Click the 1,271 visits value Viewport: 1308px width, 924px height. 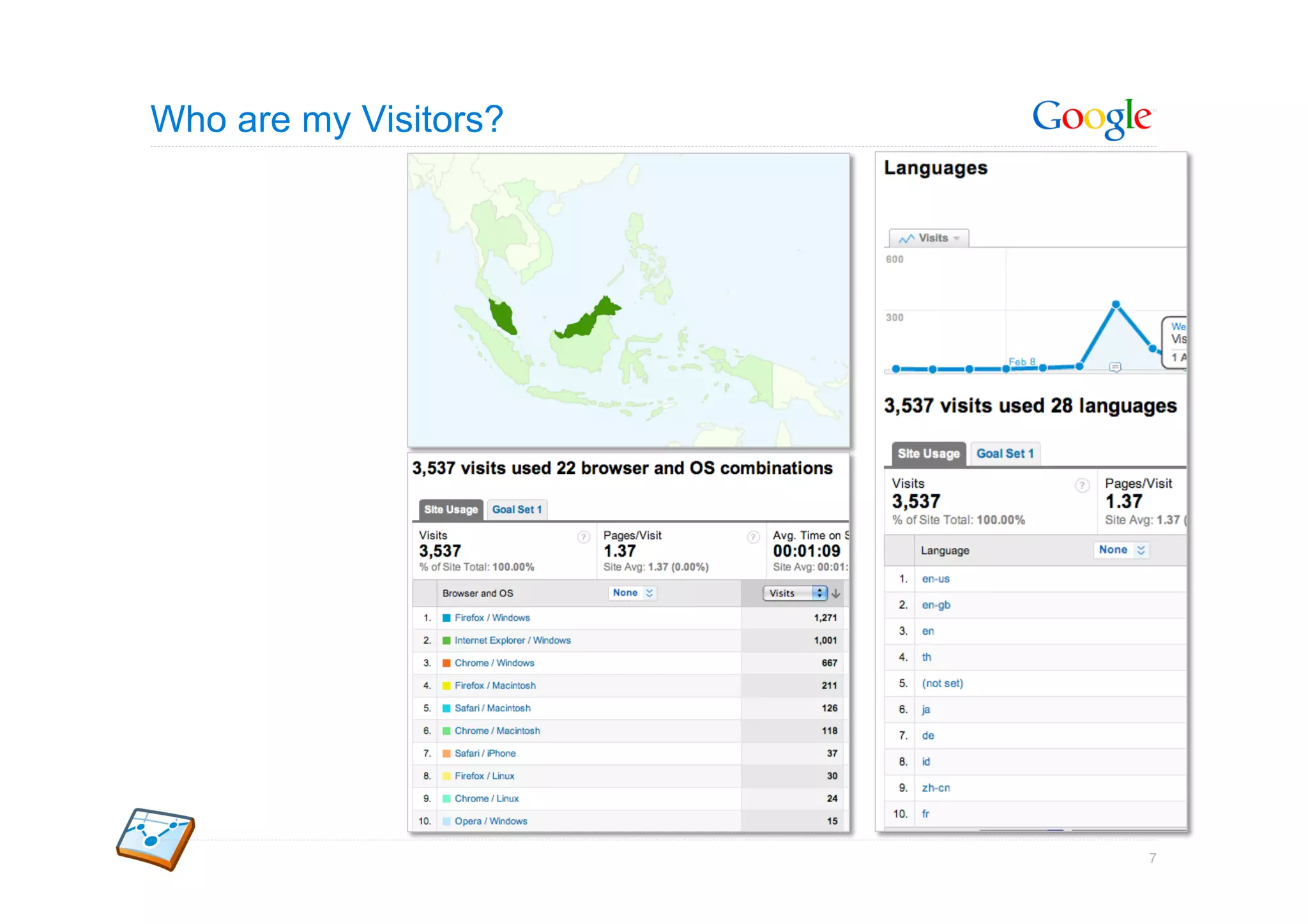tap(825, 617)
